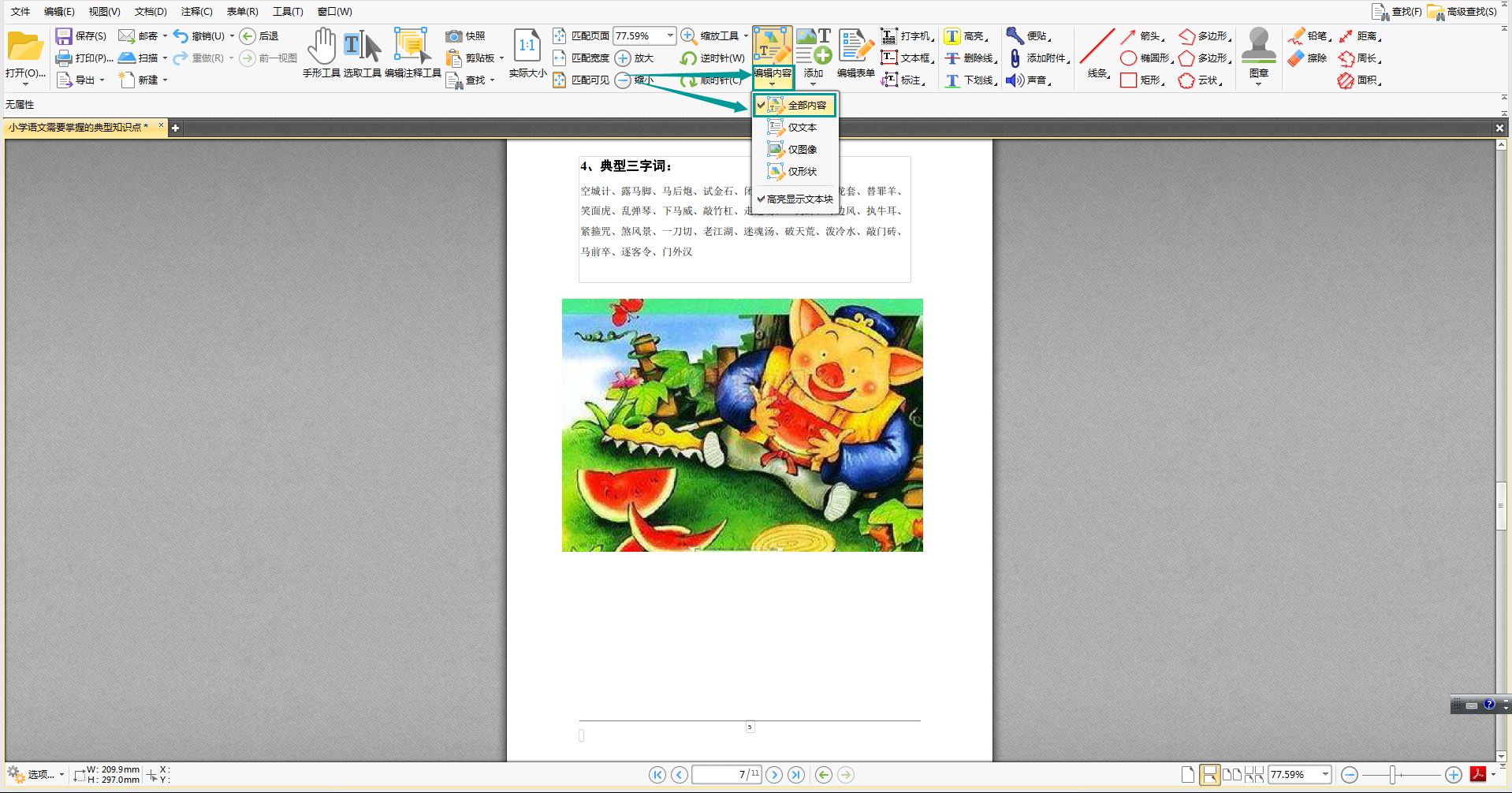This screenshot has height=793, width=1512.
Task: Select the 文本框 text box tool
Action: [907, 58]
